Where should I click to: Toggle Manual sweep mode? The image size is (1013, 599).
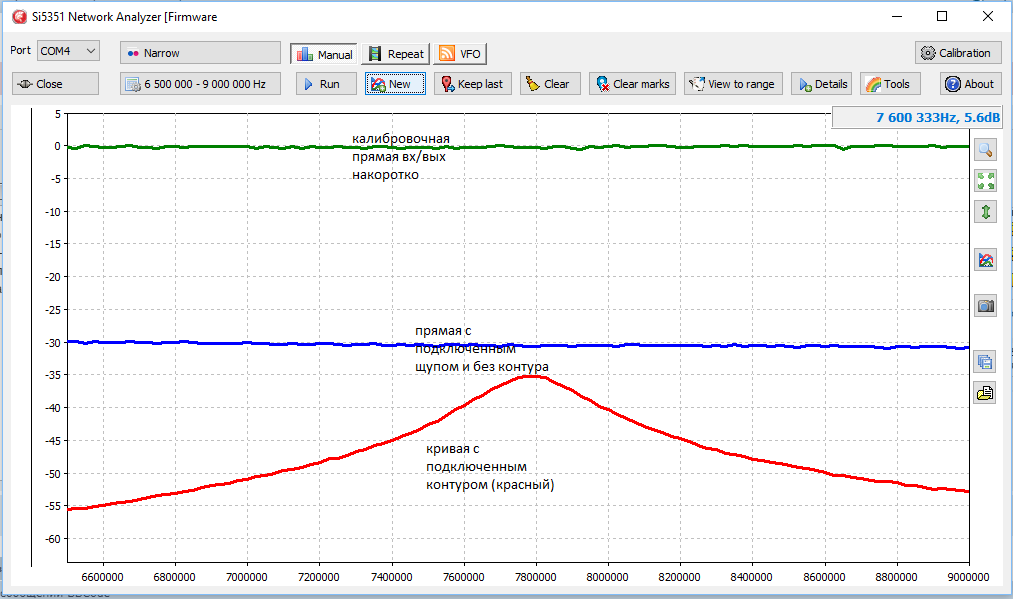click(325, 54)
